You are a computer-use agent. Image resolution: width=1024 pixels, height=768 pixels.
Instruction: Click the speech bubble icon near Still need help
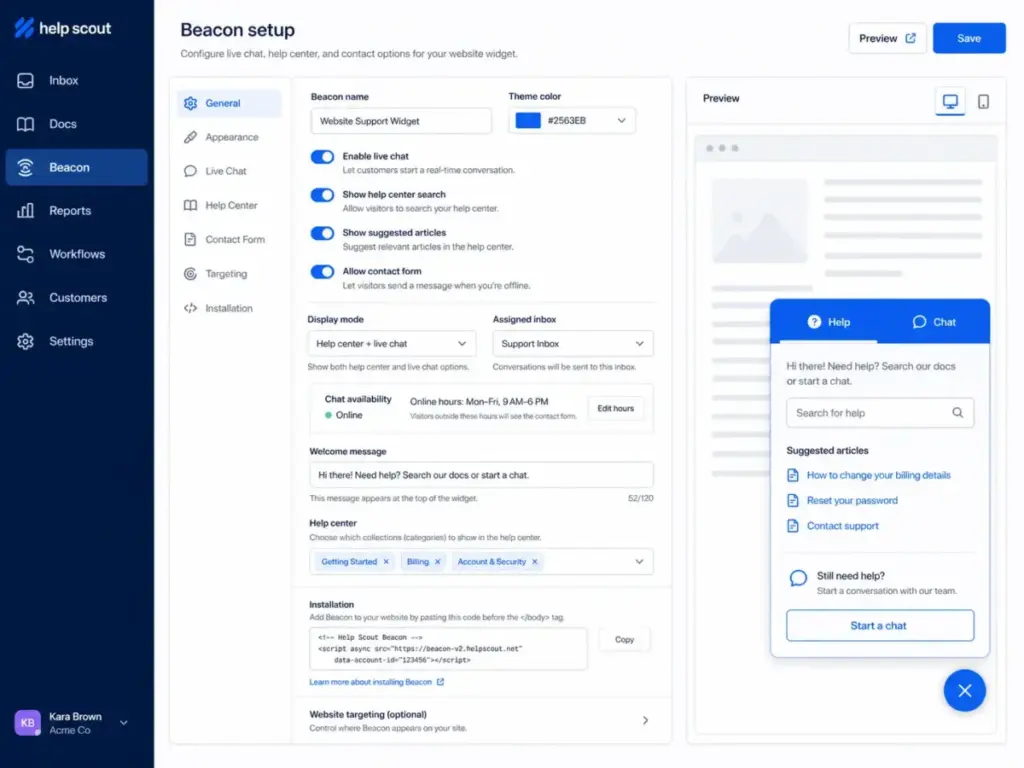[798, 578]
